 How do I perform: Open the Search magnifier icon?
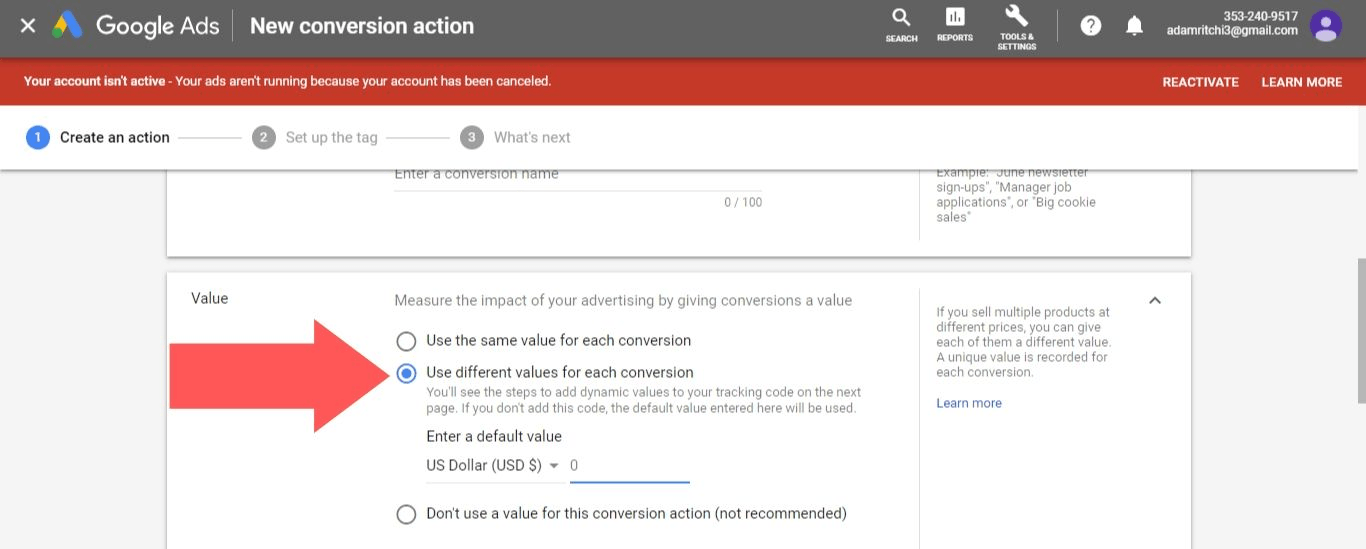pos(901,24)
